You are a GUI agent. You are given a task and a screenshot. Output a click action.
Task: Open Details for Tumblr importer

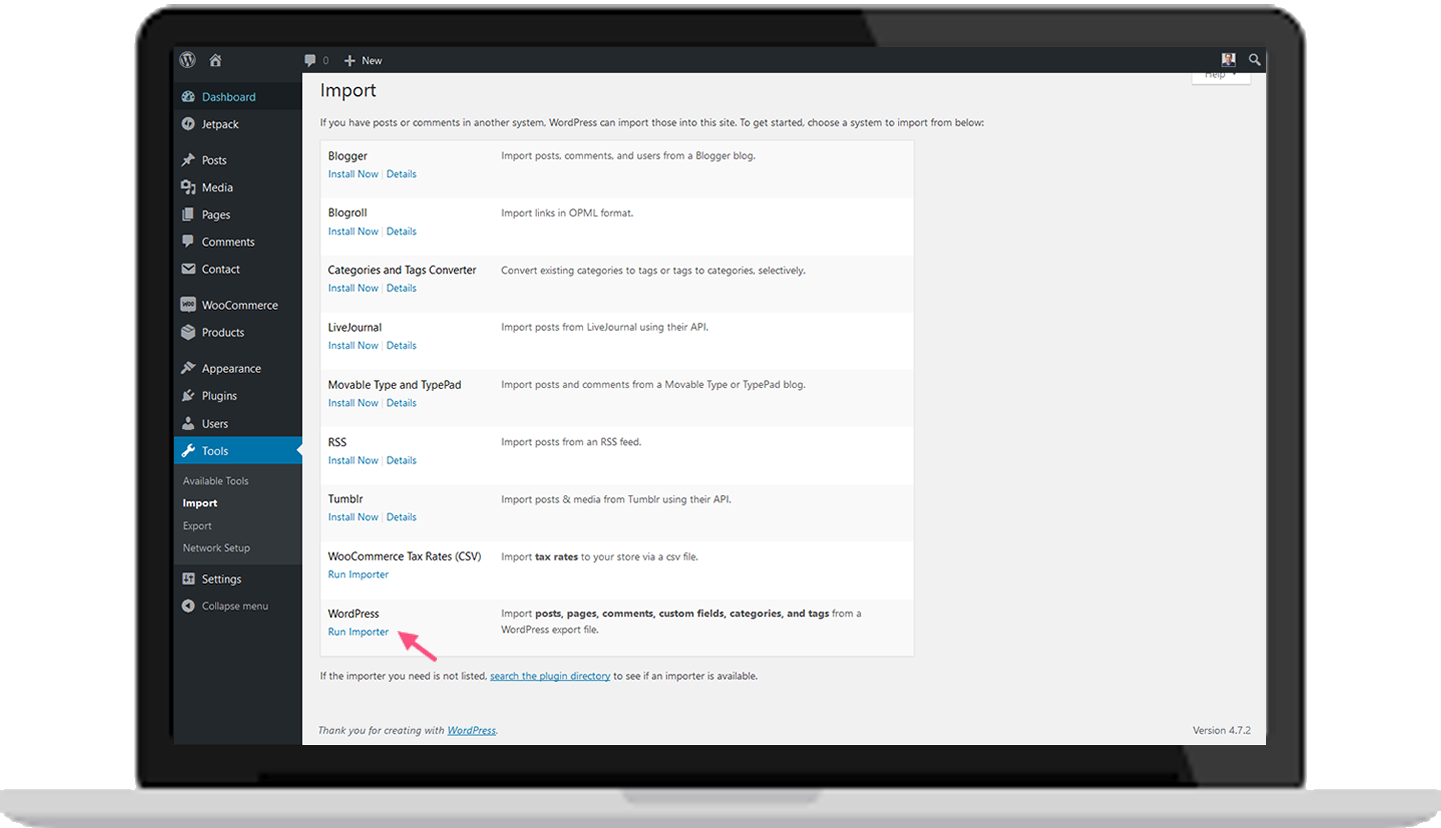coord(401,517)
